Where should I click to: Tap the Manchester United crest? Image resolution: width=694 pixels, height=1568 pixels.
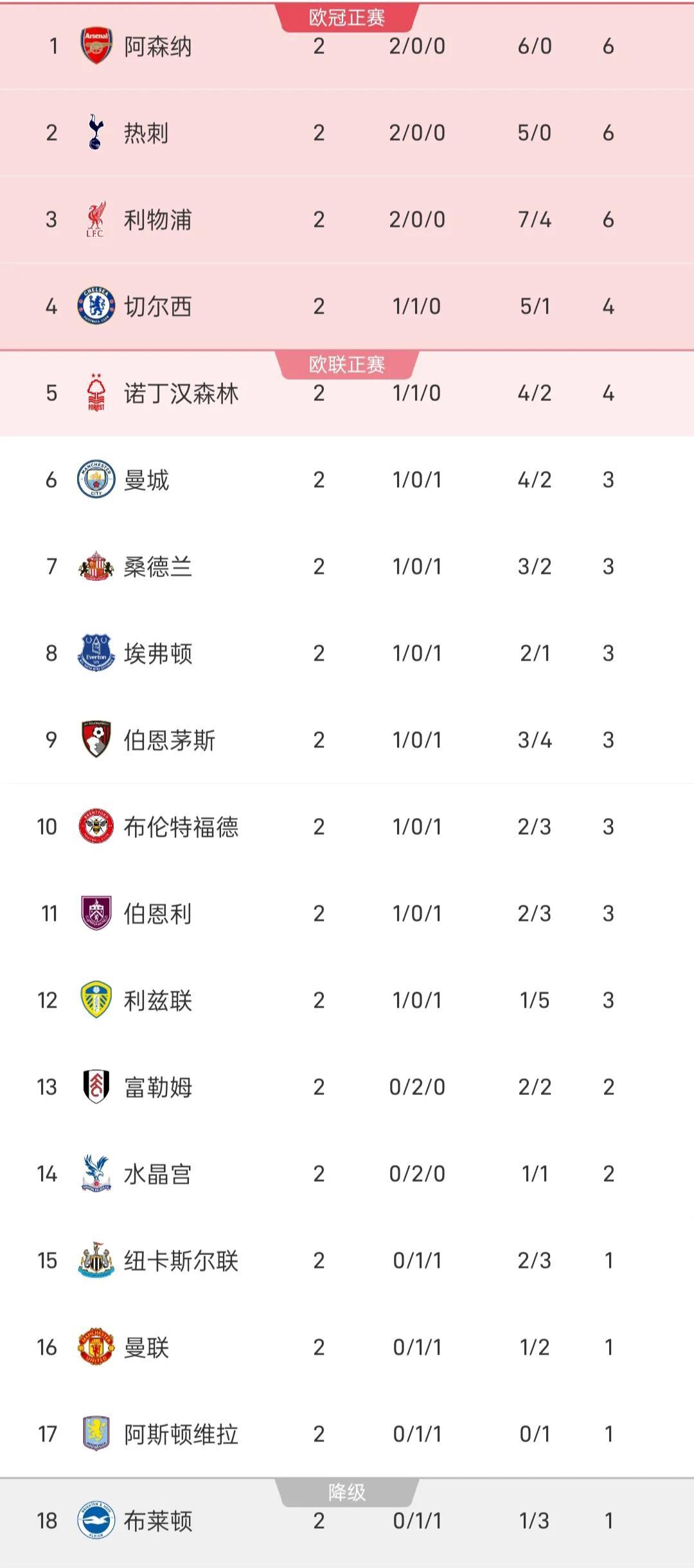click(96, 1347)
